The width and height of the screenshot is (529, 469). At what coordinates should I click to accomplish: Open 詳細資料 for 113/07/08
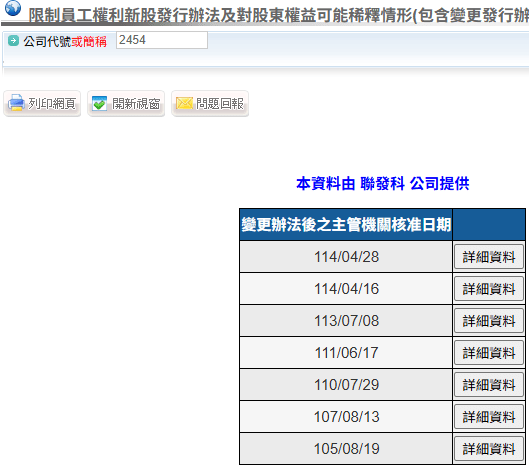[x=489, y=321]
